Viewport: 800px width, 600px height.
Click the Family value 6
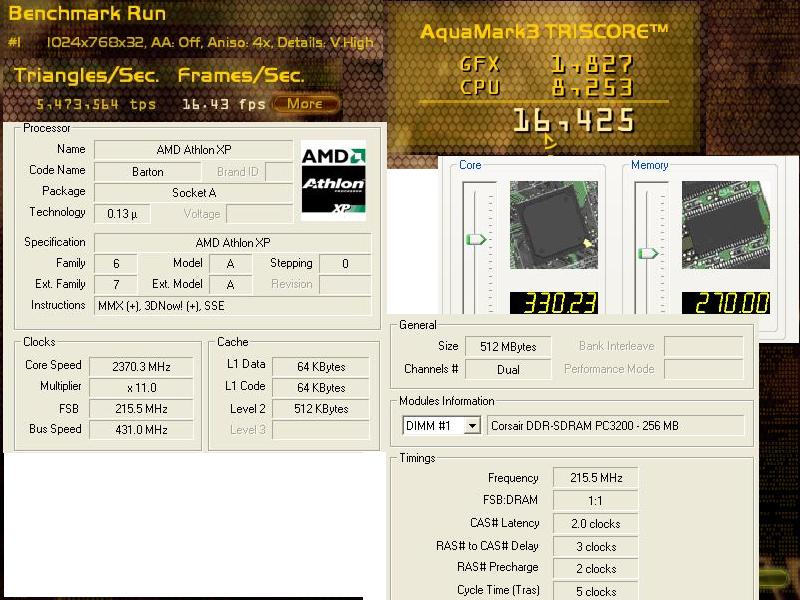pyautogui.click(x=116, y=264)
